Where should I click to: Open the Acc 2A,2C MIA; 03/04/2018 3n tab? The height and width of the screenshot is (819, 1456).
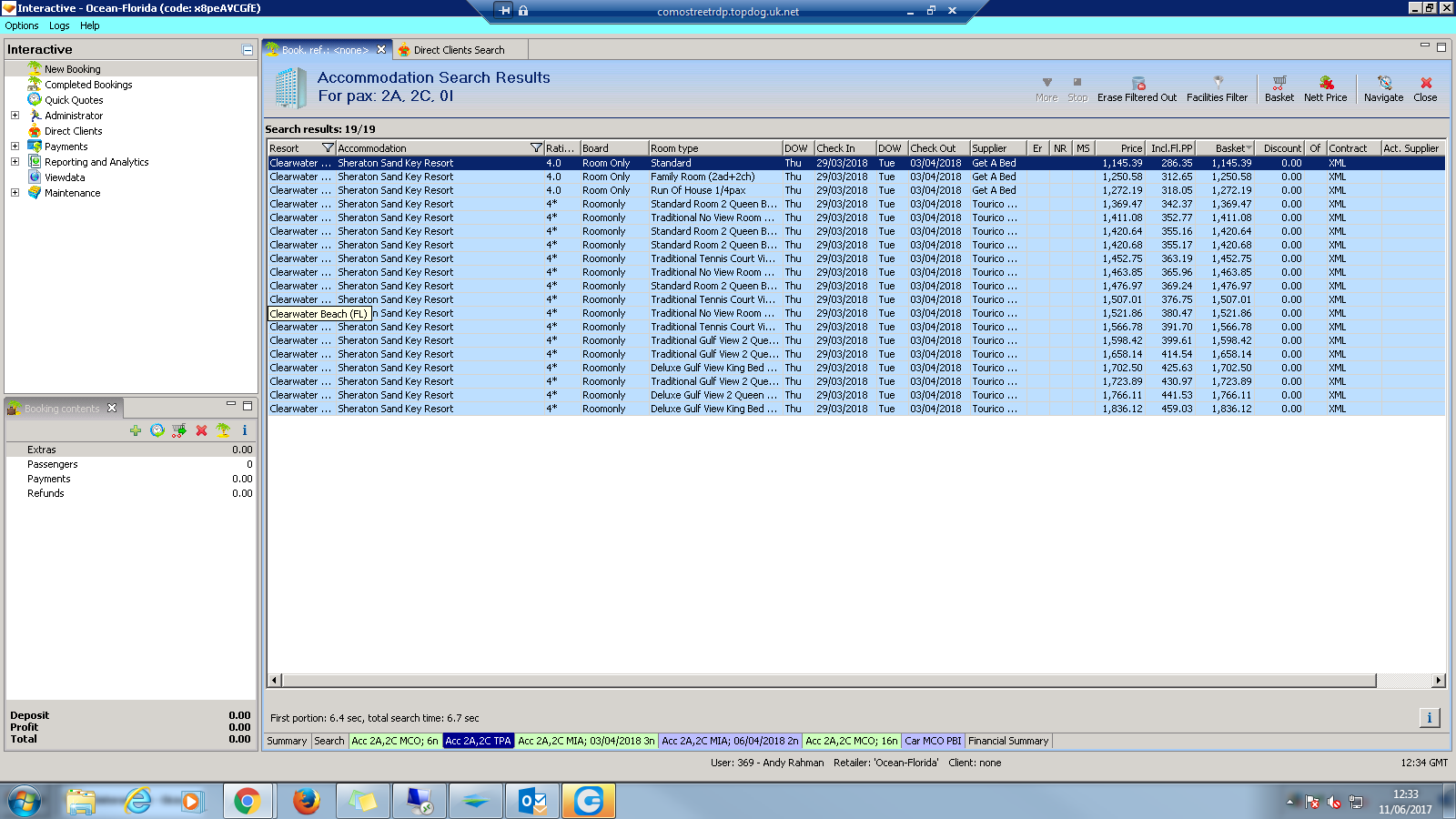[x=586, y=741]
